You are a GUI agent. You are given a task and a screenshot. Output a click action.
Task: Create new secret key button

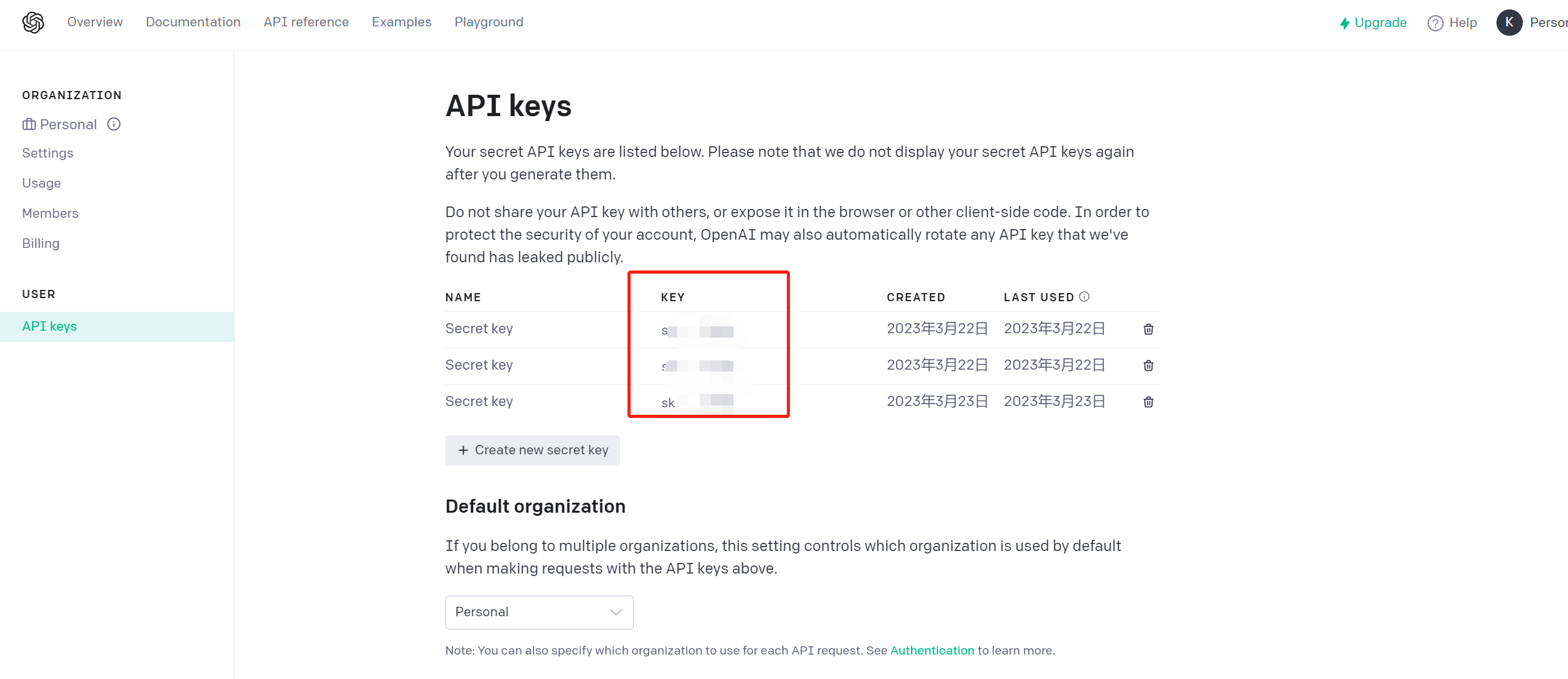[x=532, y=450]
